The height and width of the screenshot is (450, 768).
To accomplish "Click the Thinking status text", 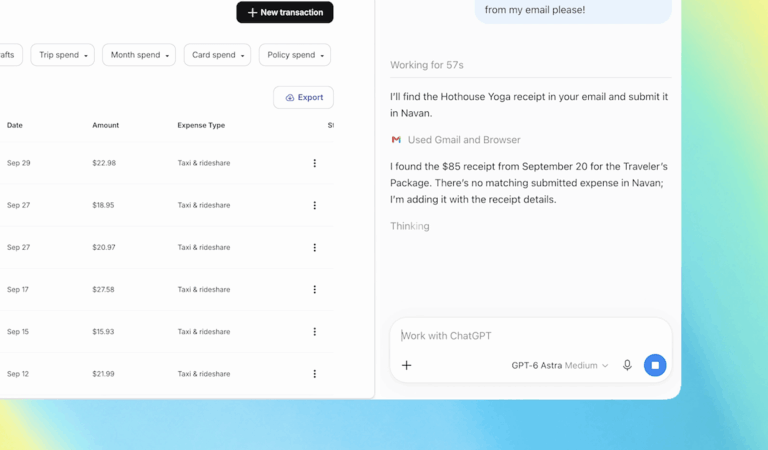I will 409,226.
